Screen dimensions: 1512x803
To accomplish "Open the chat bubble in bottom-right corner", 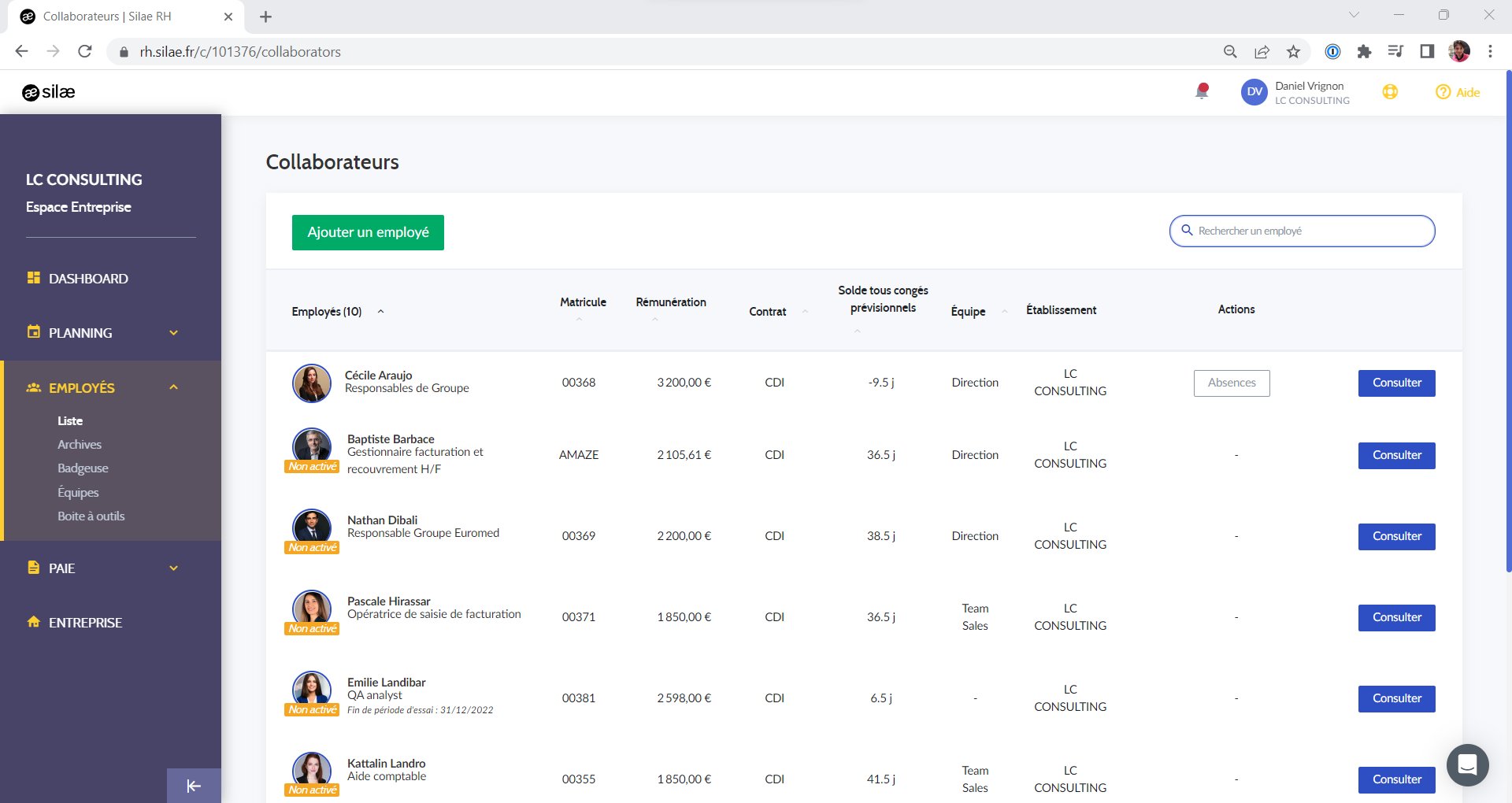I will coord(1467,764).
